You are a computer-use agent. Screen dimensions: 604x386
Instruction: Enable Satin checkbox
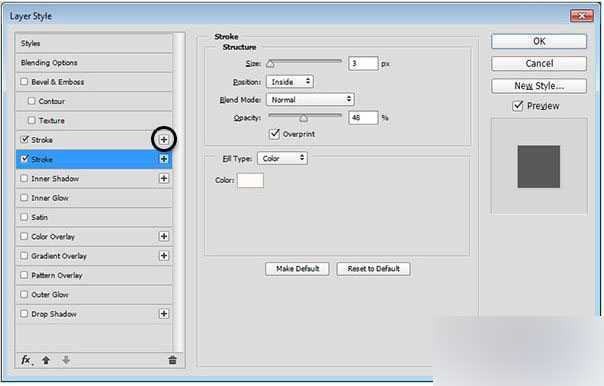coord(24,217)
